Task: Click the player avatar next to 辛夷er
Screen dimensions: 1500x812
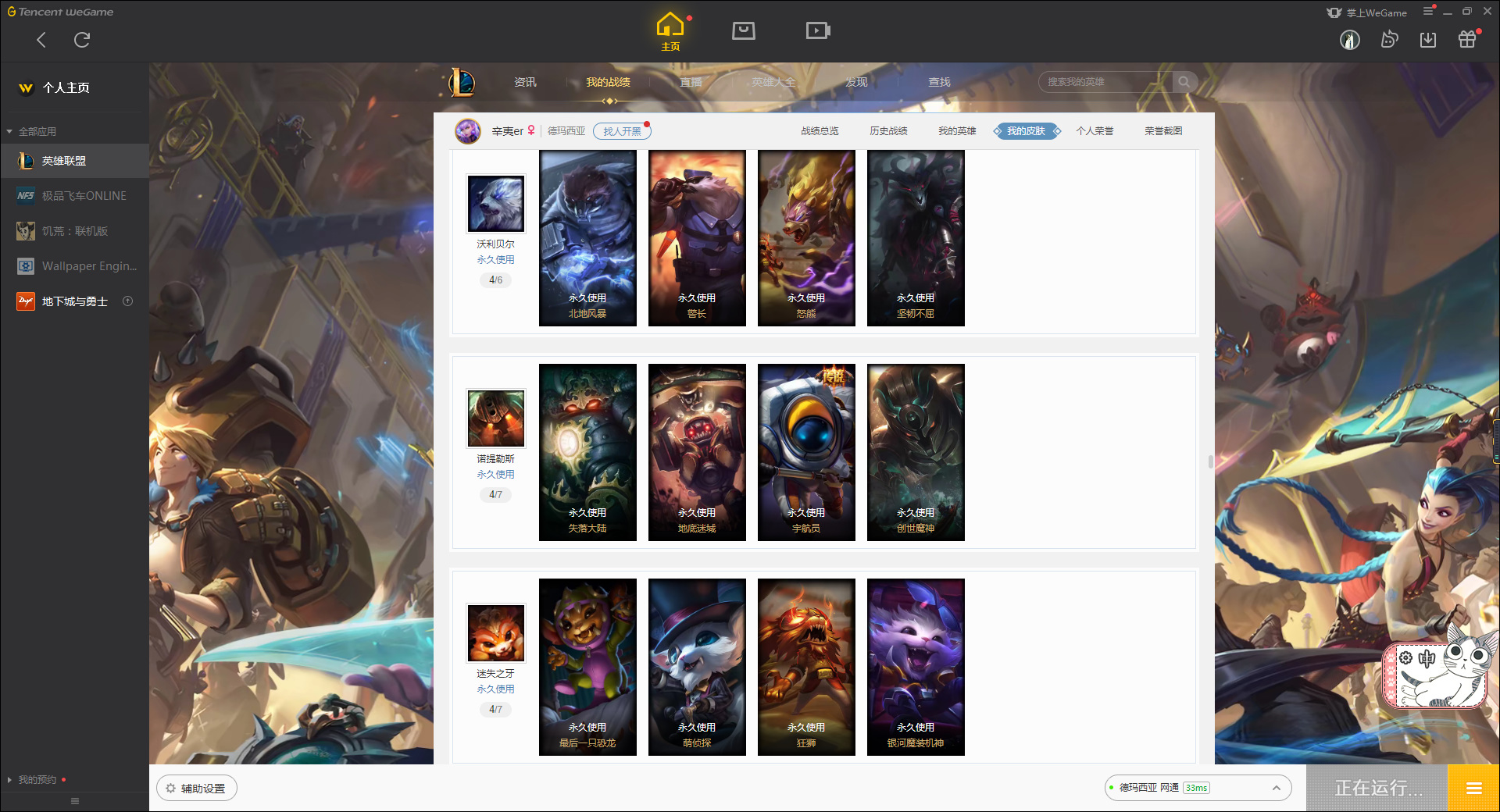Action: coord(468,131)
